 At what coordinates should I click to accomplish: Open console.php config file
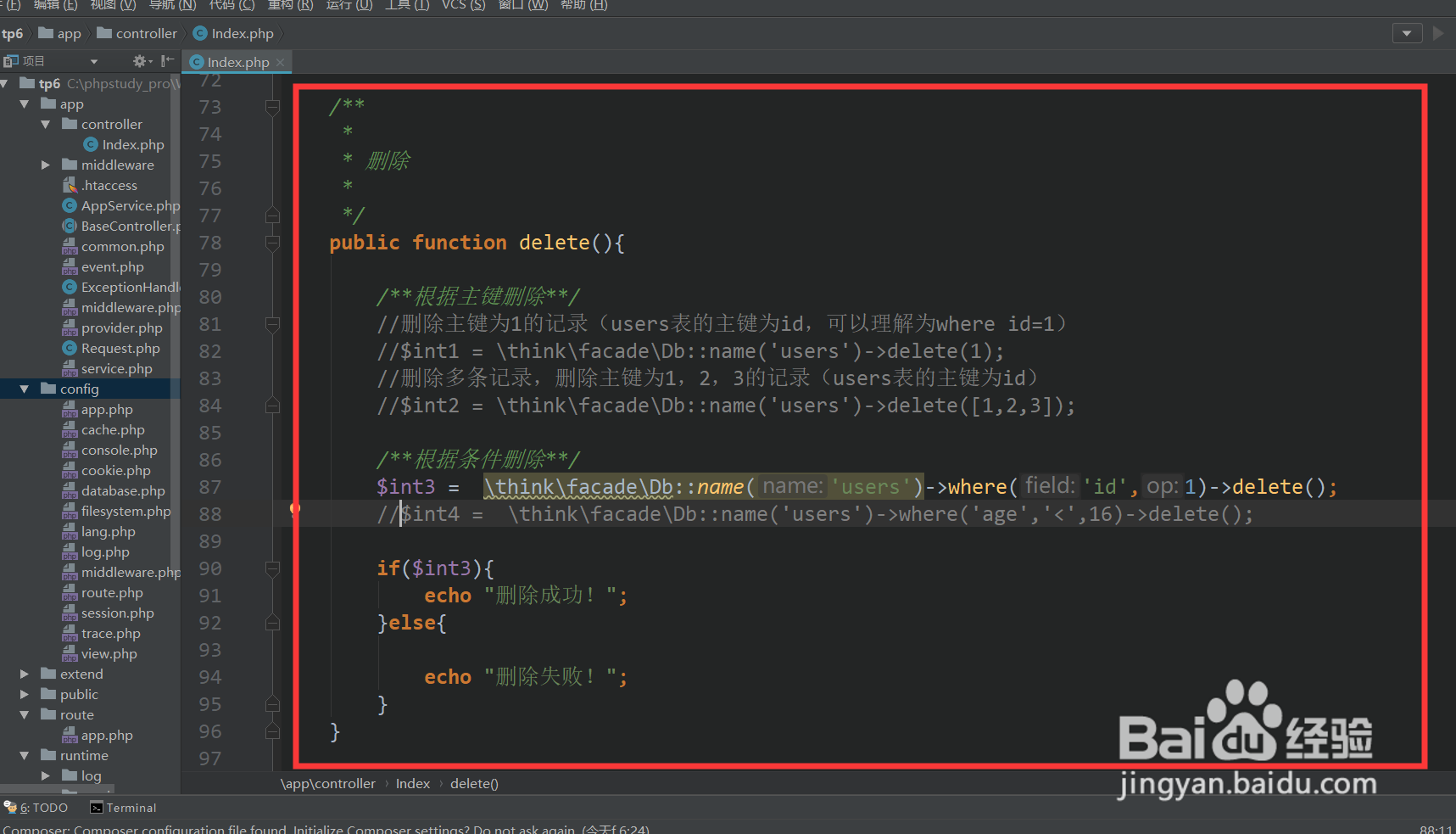pos(110,450)
